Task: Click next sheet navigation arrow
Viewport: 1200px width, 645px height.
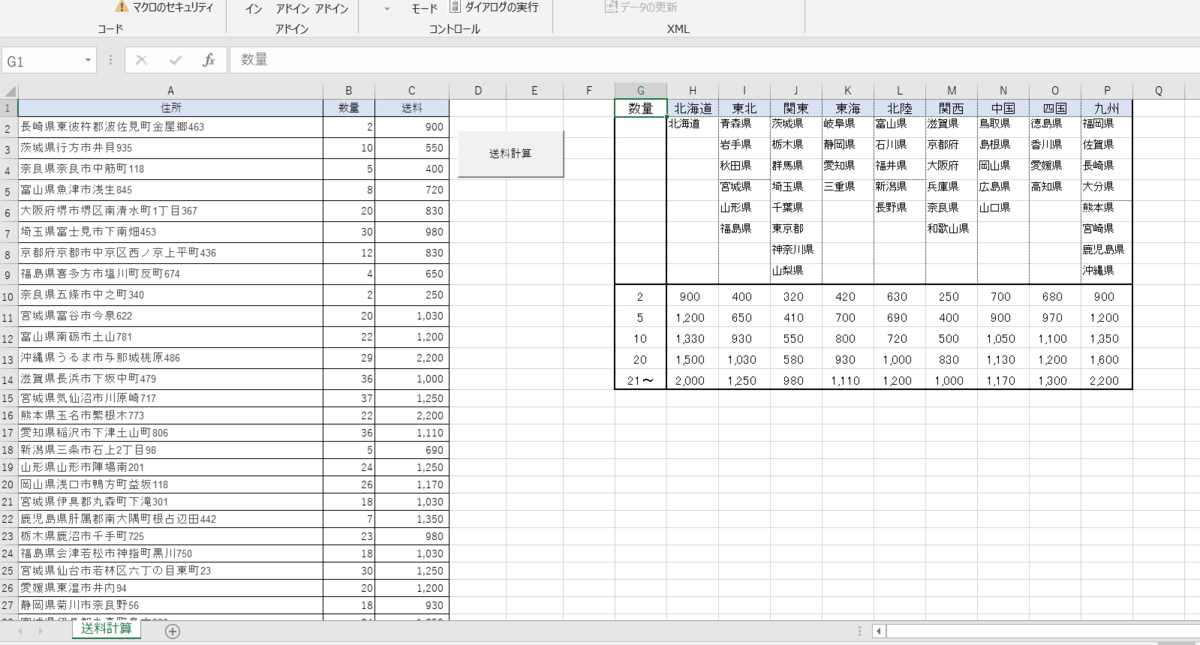Action: [40, 631]
